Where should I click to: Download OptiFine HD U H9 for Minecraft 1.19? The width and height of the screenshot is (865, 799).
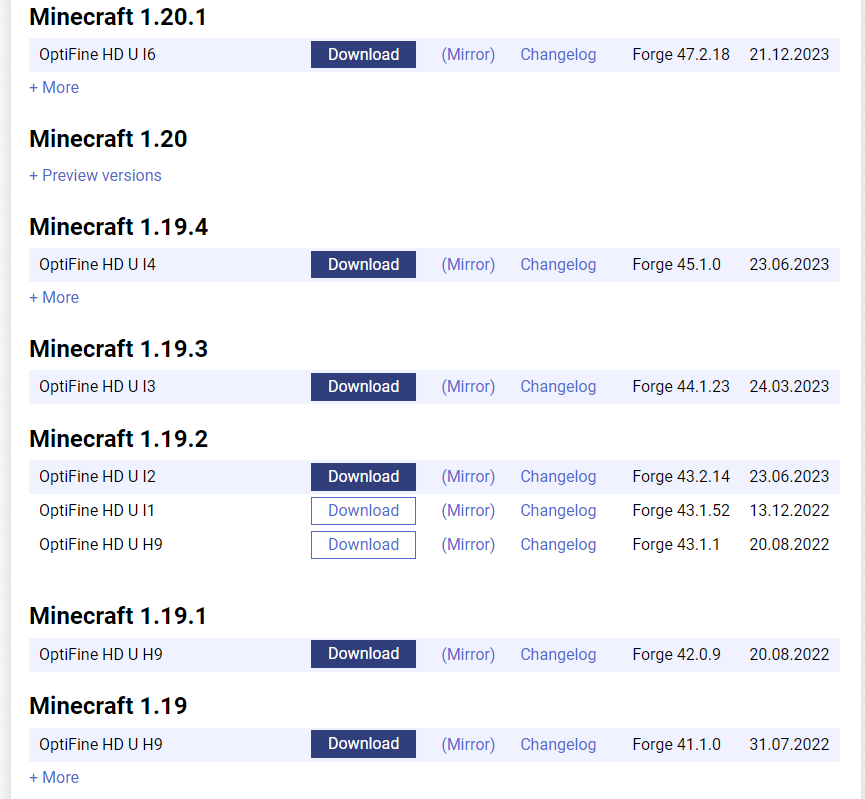tap(363, 744)
